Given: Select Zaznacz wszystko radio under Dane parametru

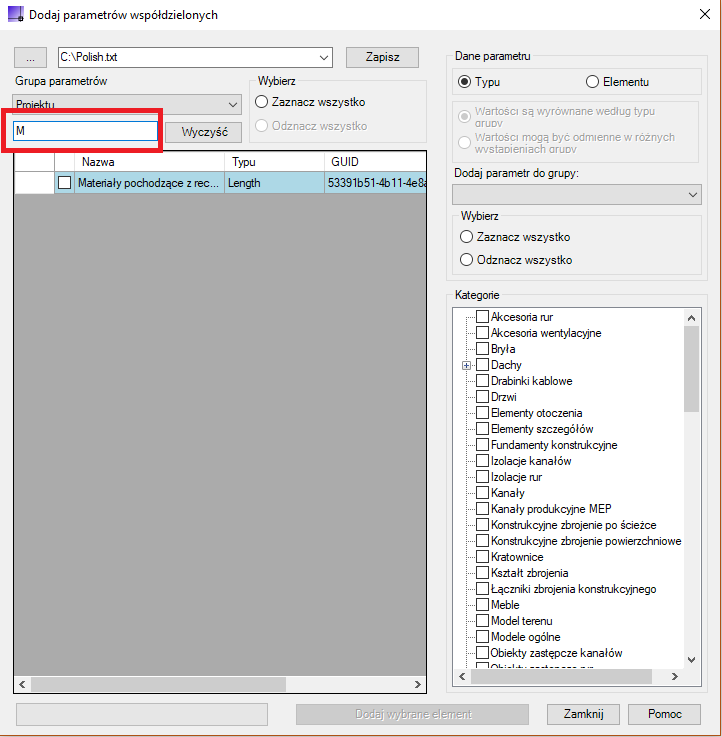Looking at the screenshot, I should click(x=466, y=236).
